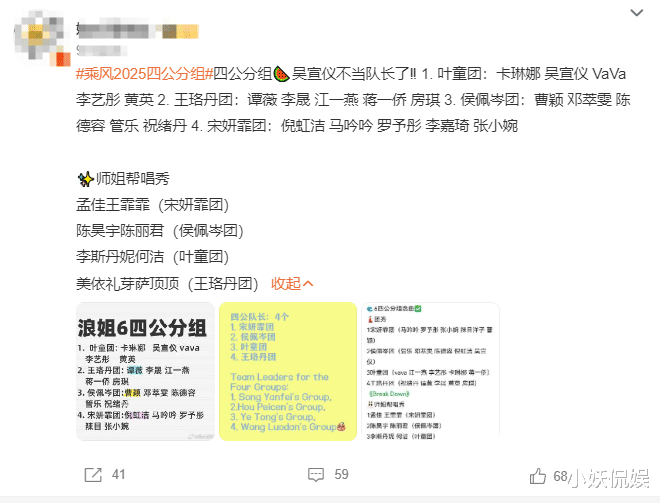Open comments via speech bubble icon

tap(316, 475)
